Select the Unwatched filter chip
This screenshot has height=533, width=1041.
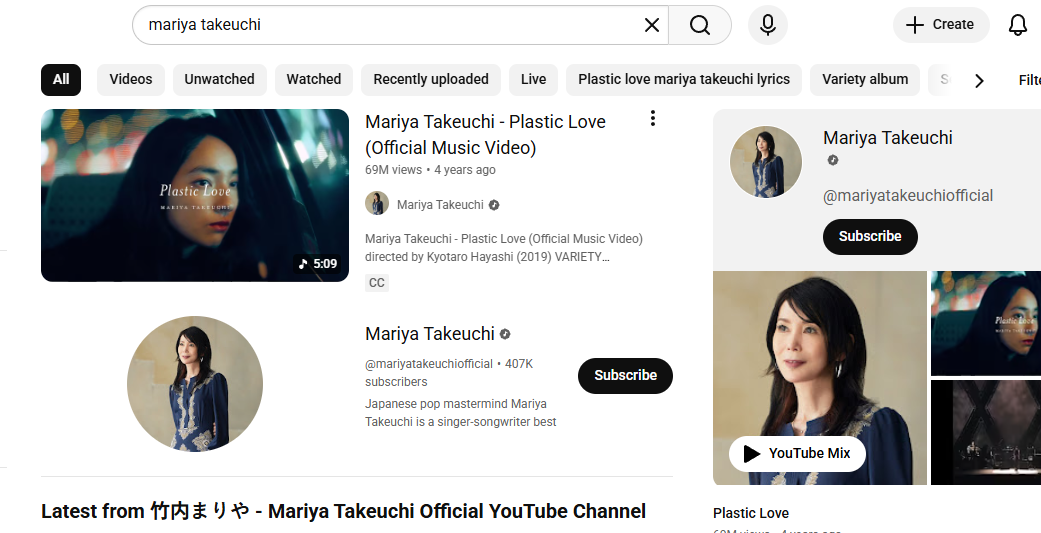(220, 80)
